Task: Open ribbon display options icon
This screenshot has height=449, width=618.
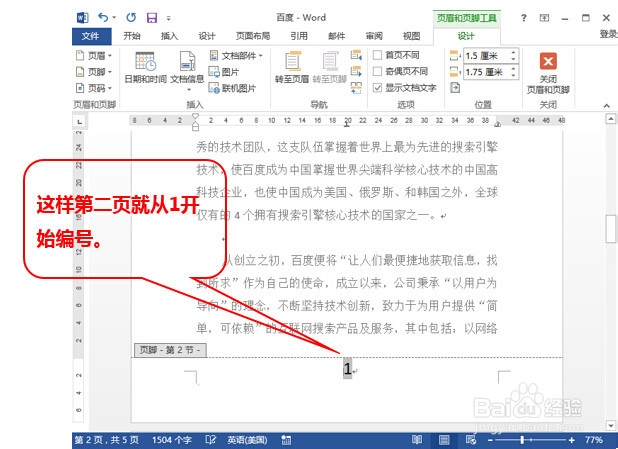Action: tap(544, 18)
